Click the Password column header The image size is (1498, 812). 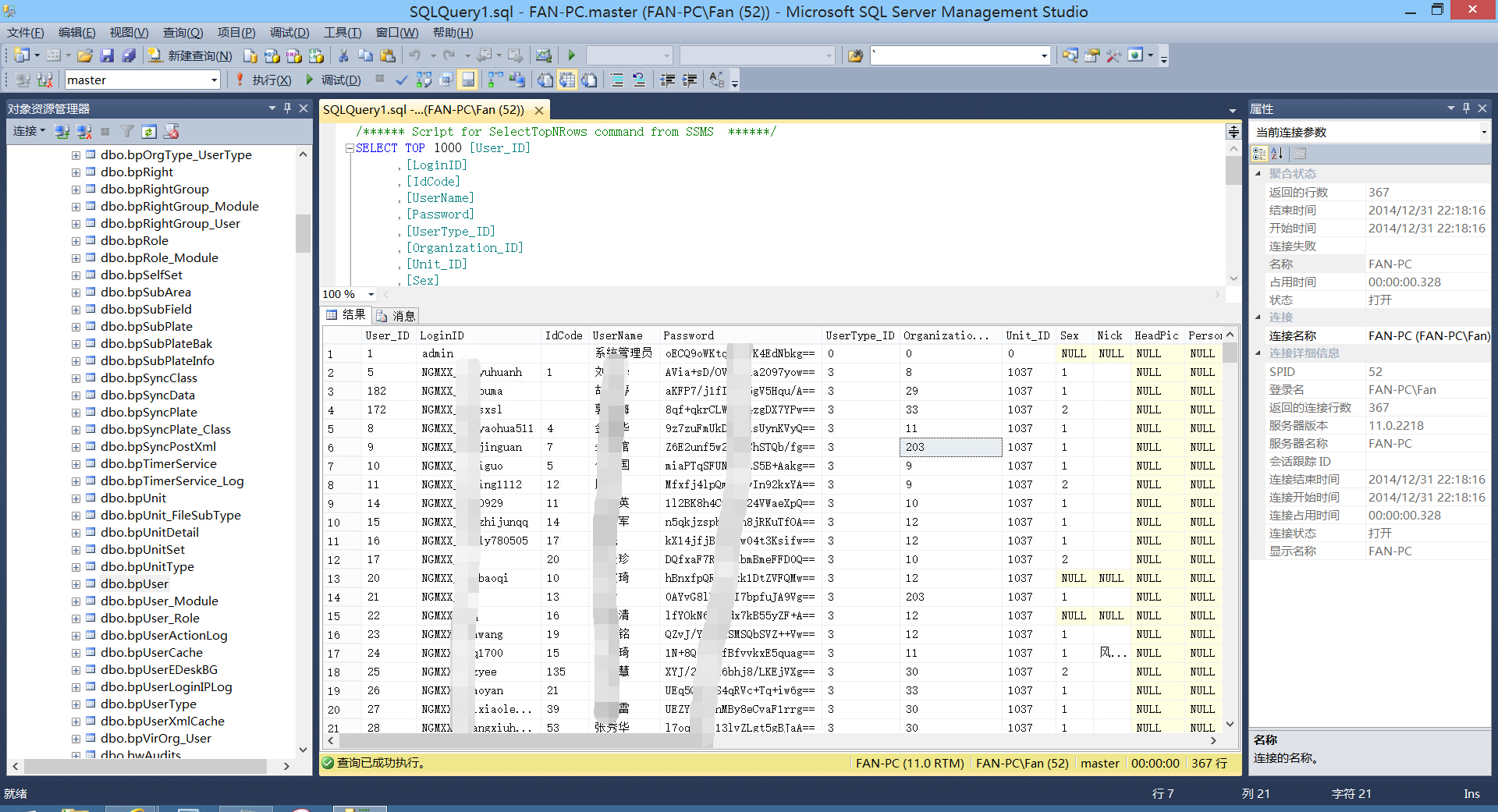click(x=740, y=335)
